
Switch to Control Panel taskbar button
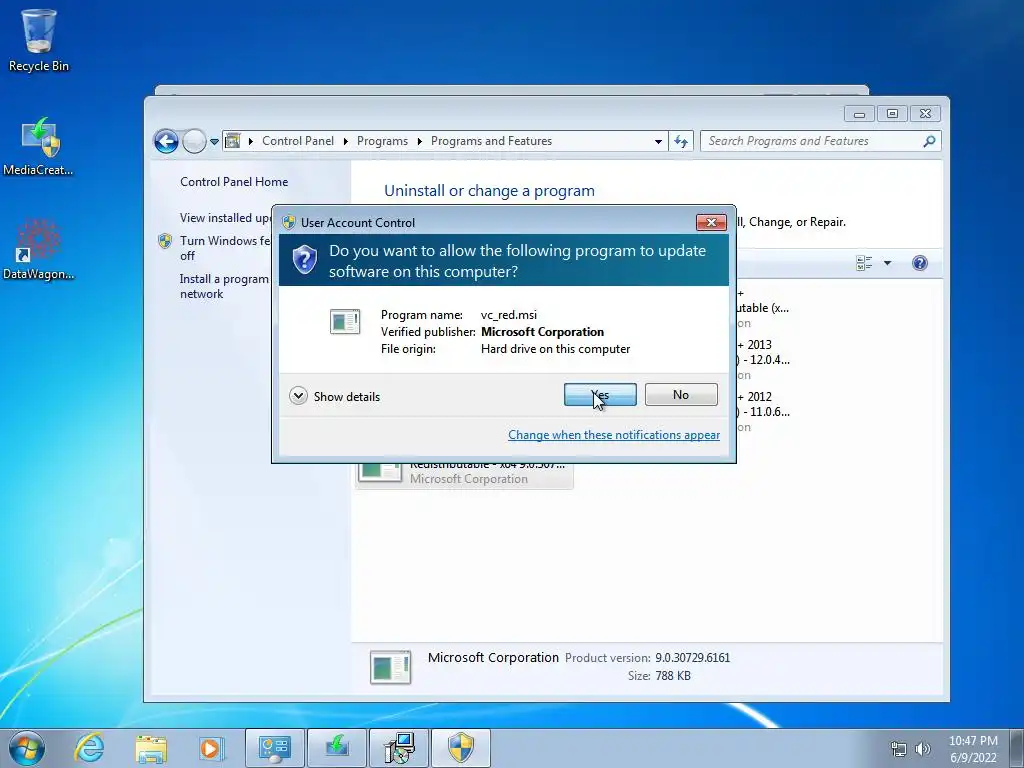point(274,748)
